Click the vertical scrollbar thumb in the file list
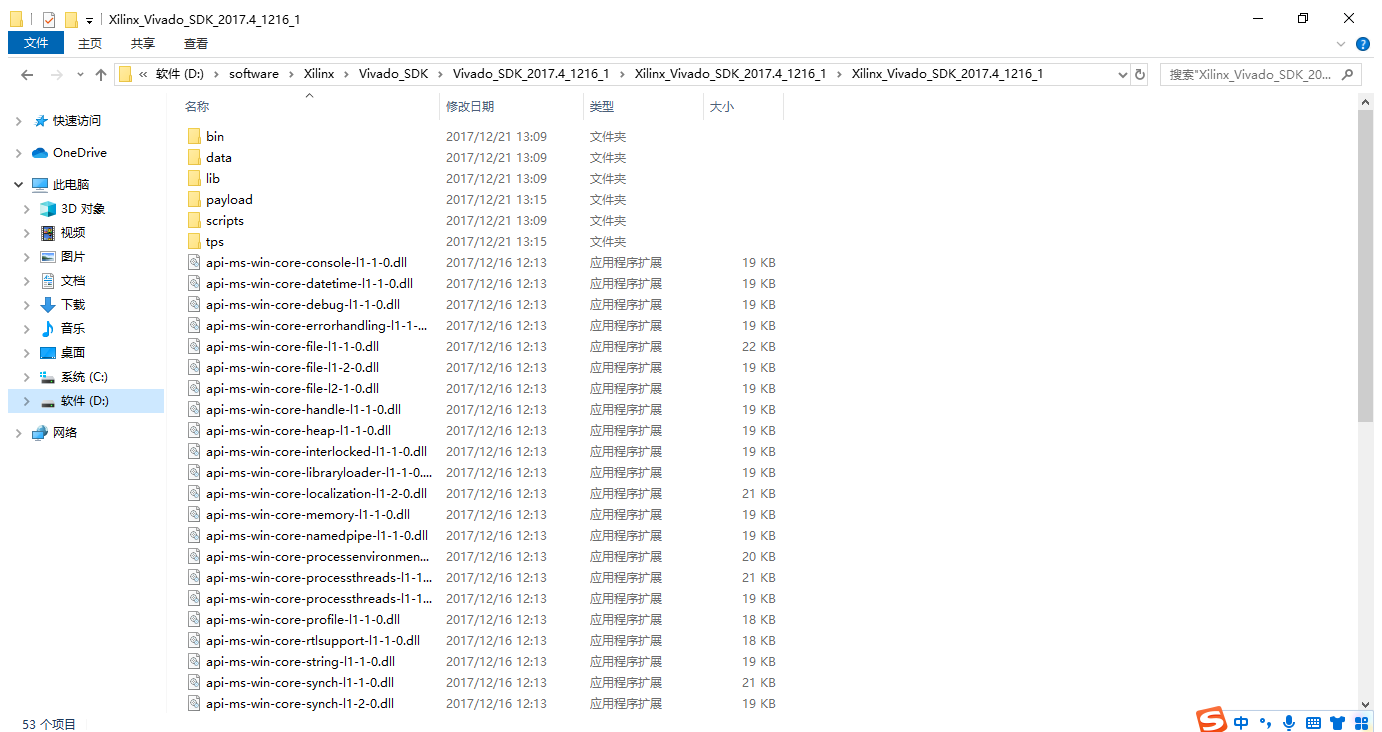The height and width of the screenshot is (732, 1382). [1366, 266]
